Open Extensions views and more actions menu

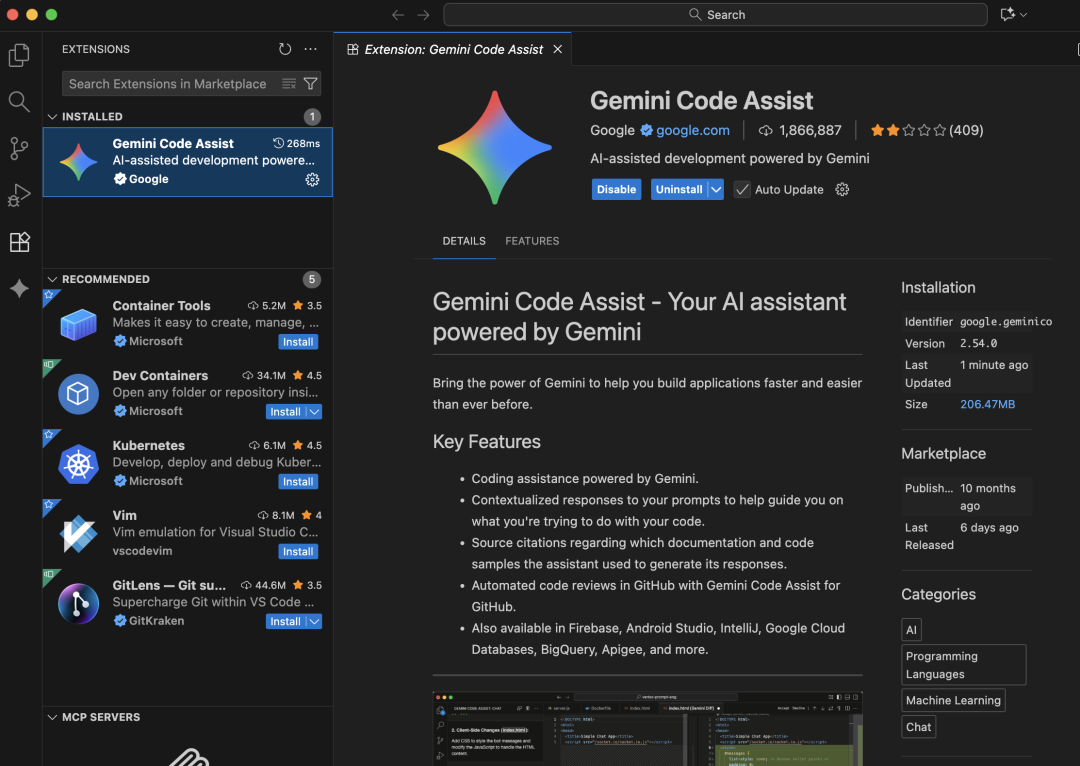311,49
